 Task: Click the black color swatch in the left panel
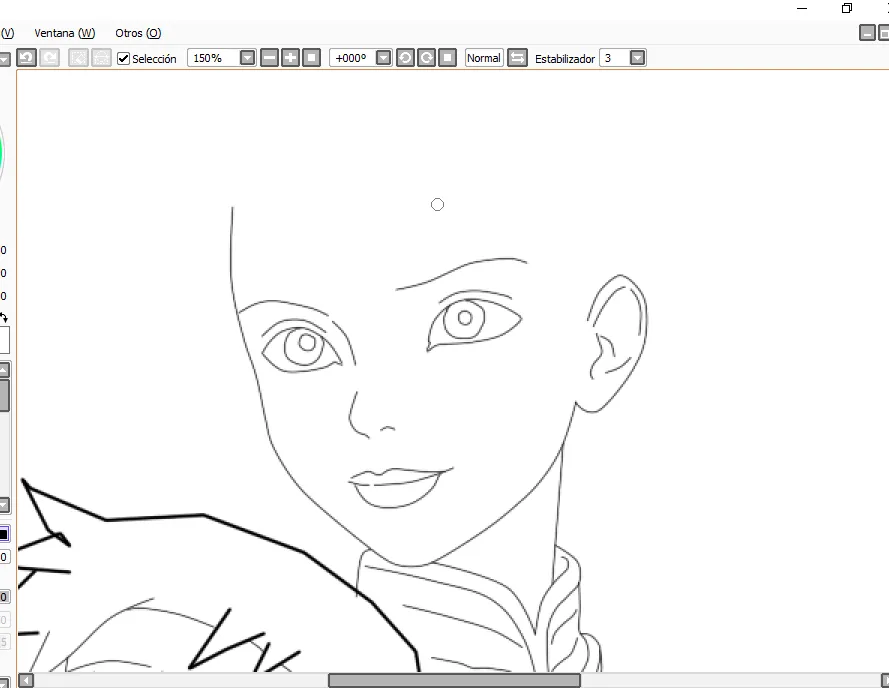(x=3, y=534)
